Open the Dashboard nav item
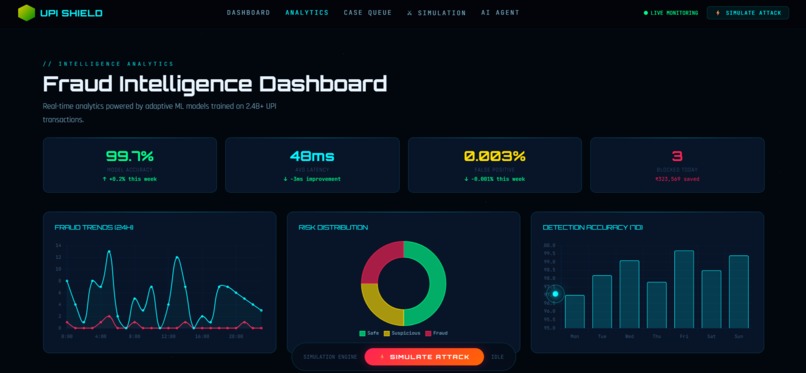Image resolution: width=806 pixels, height=373 pixels. click(x=248, y=13)
